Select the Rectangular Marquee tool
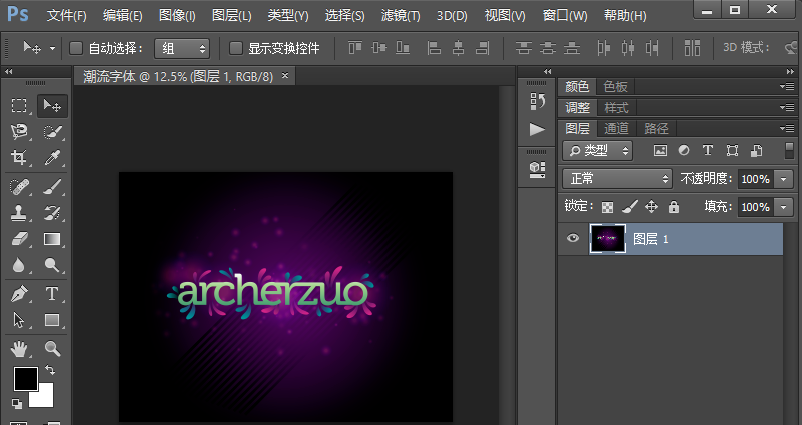Screen dimensions: 802x425 [x=19, y=106]
